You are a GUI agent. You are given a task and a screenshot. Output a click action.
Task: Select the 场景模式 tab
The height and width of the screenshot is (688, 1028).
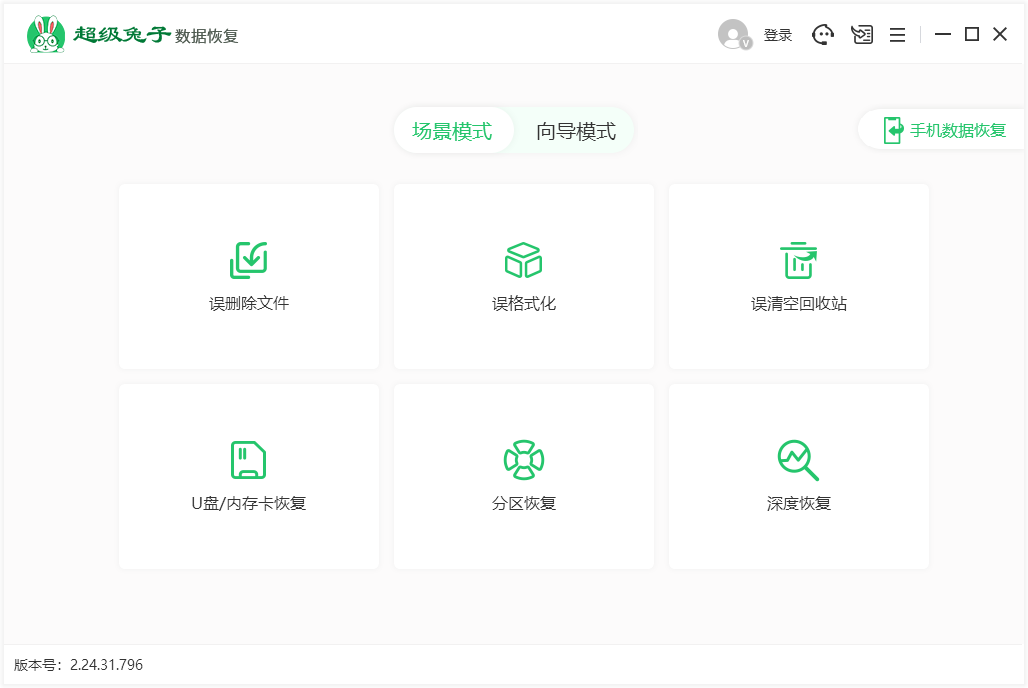454,130
